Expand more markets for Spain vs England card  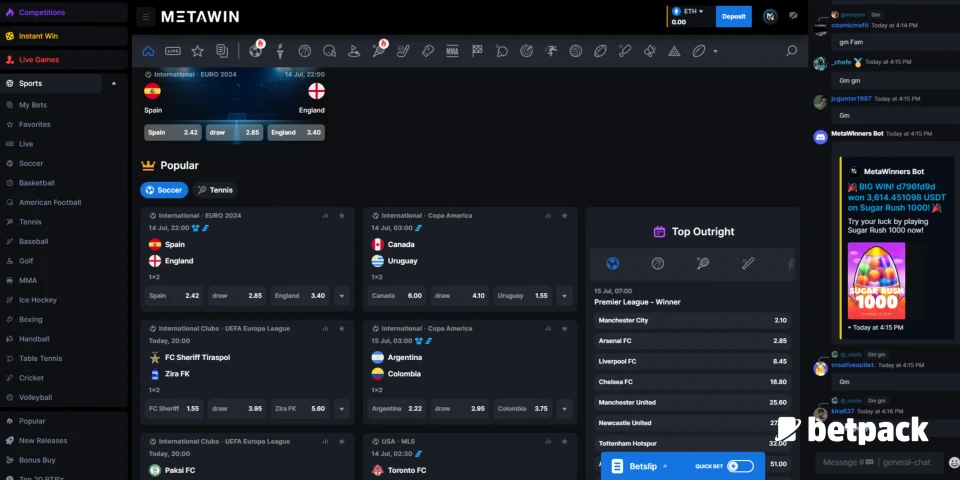(x=342, y=296)
